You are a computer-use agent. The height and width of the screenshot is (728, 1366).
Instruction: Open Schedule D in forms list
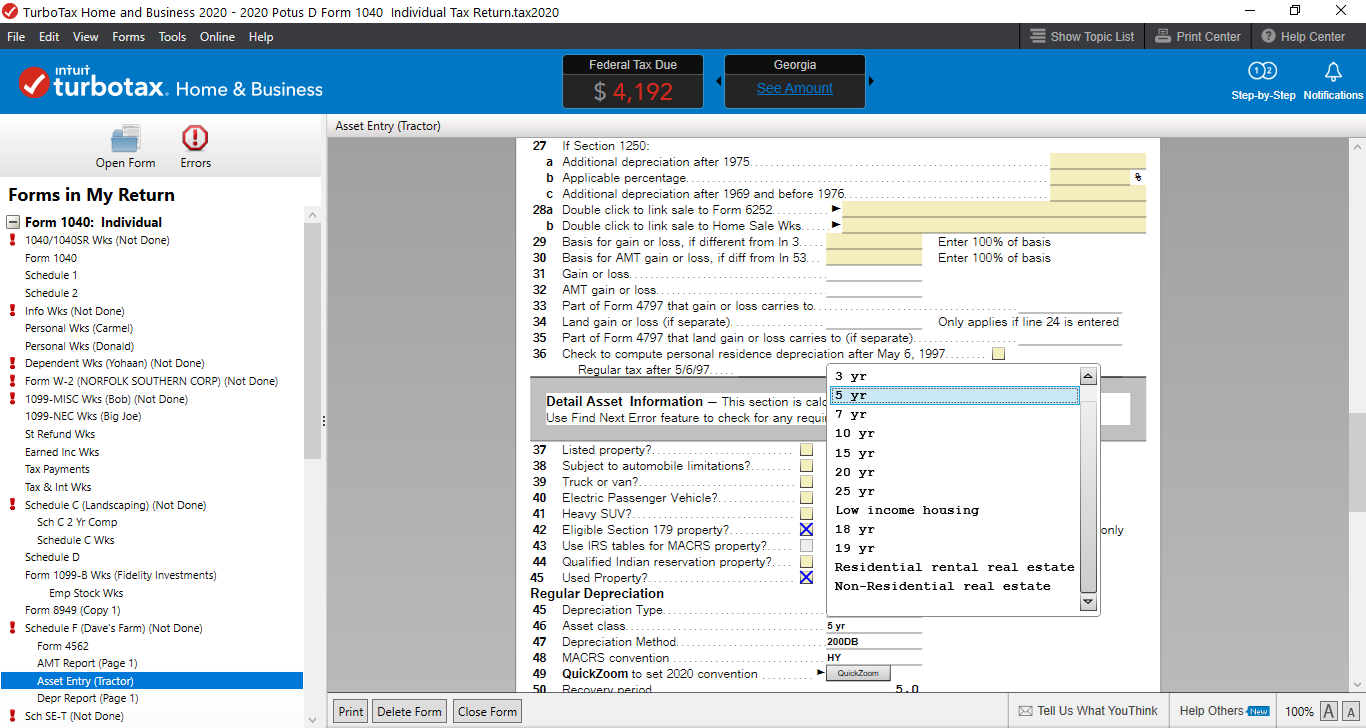(53, 557)
